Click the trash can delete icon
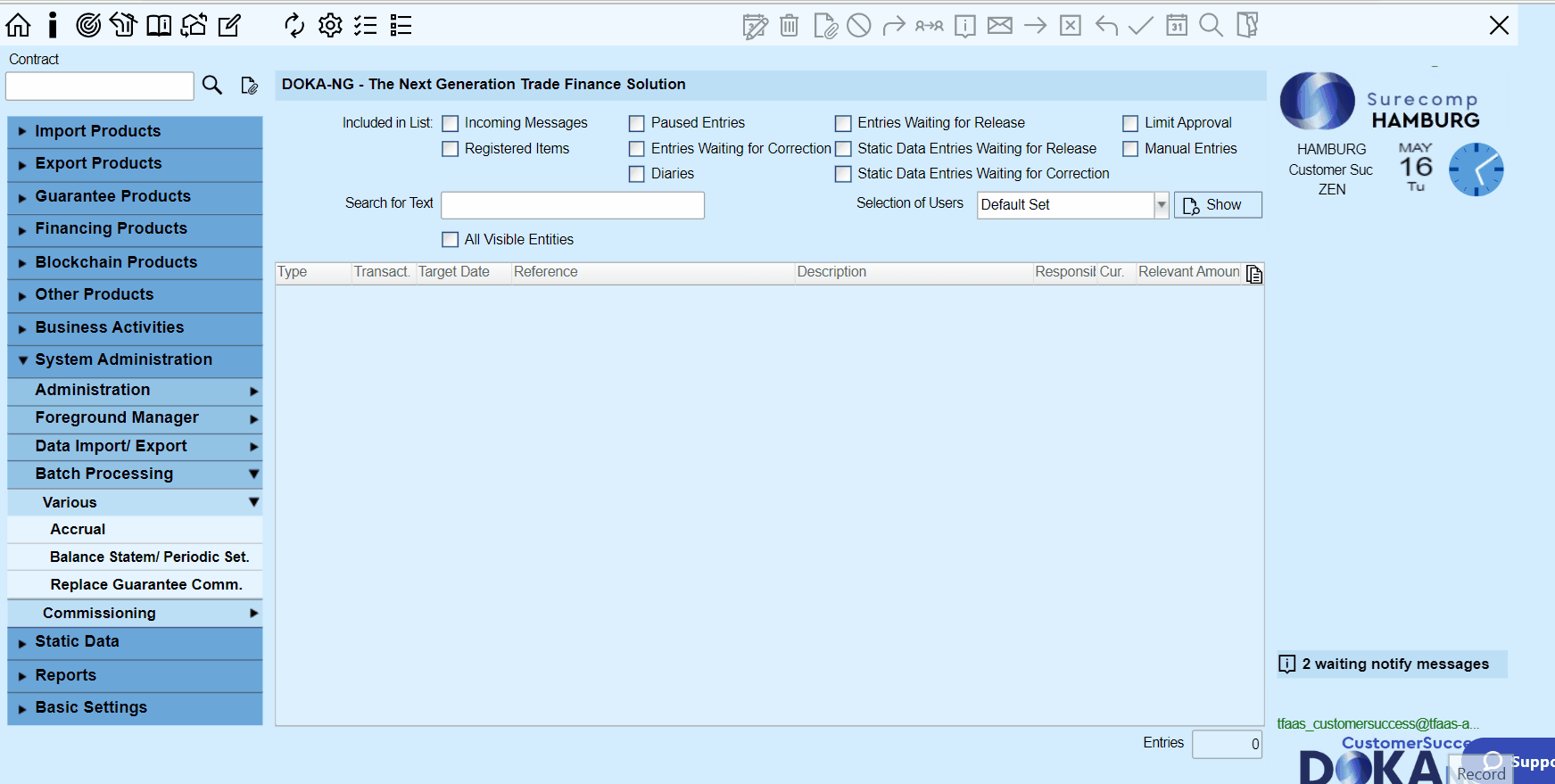The height and width of the screenshot is (784, 1555). pos(790,25)
